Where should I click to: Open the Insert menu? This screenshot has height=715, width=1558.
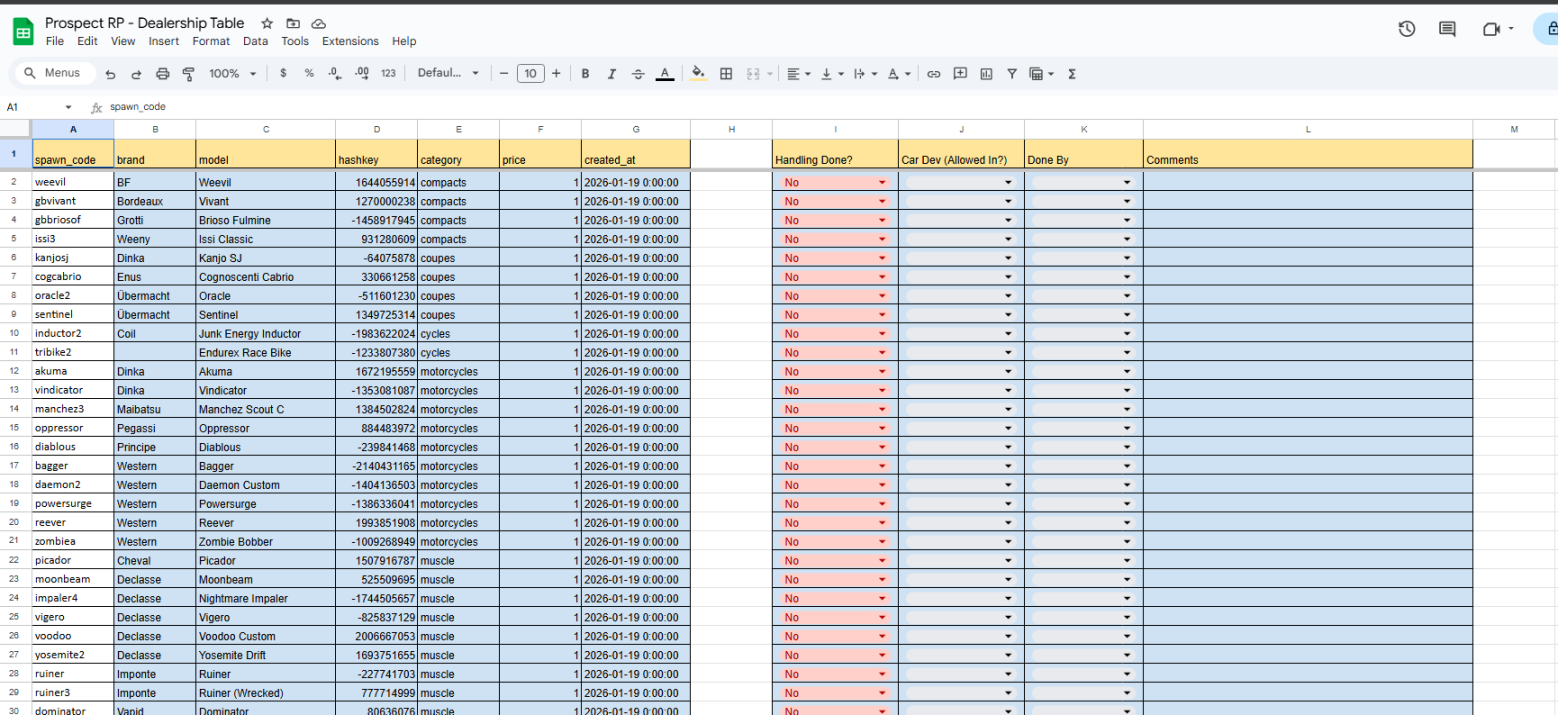tap(164, 42)
